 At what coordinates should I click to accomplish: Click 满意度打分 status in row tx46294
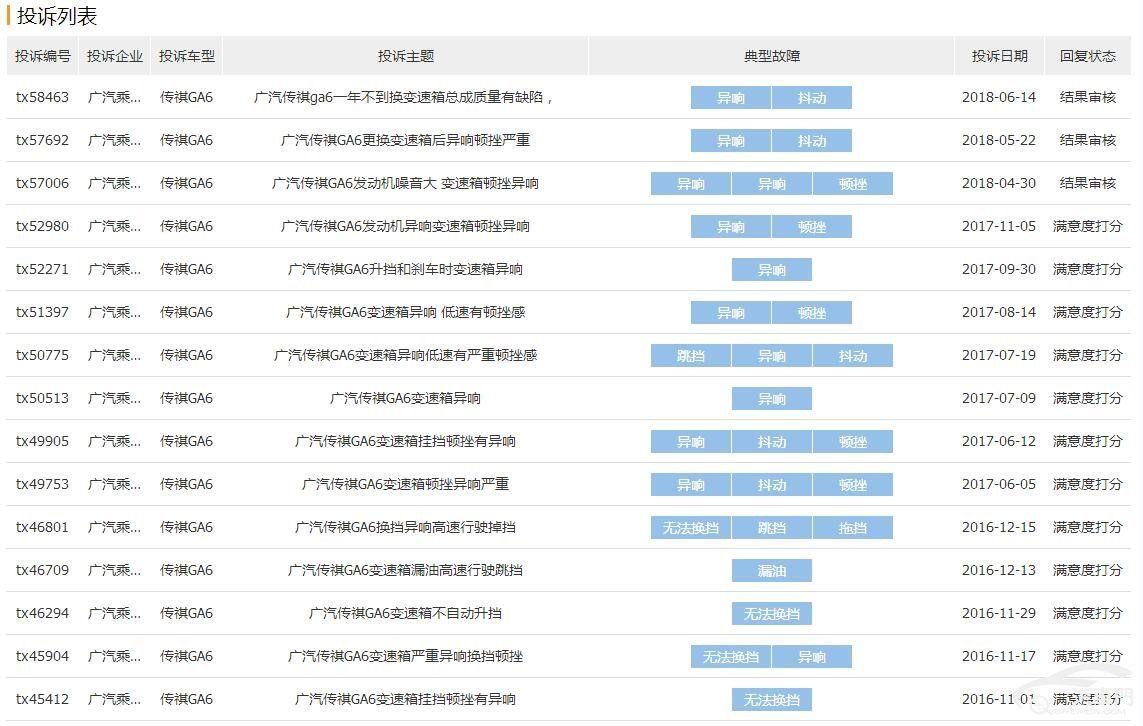pos(1088,613)
